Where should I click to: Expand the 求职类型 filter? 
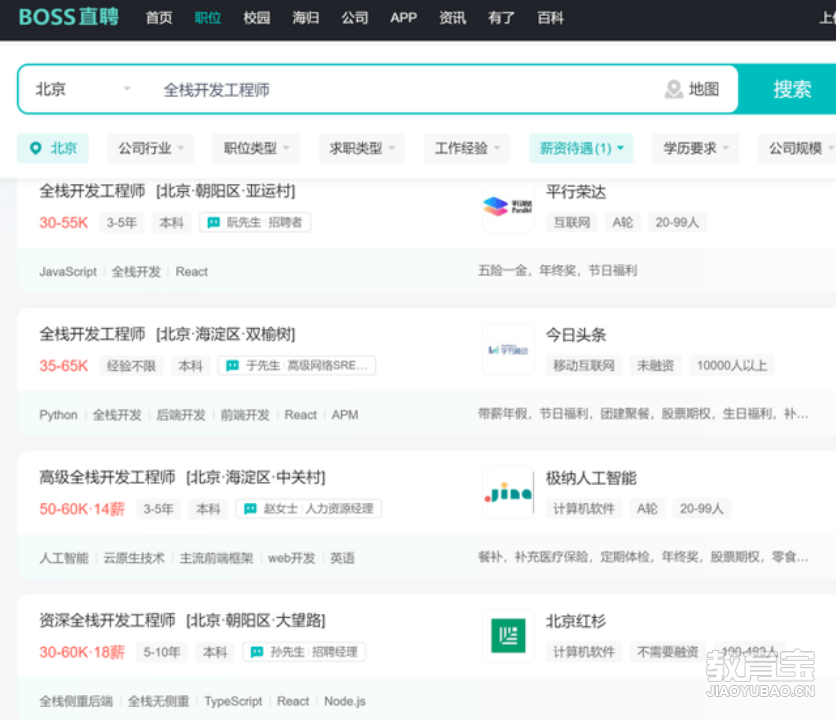coord(361,148)
